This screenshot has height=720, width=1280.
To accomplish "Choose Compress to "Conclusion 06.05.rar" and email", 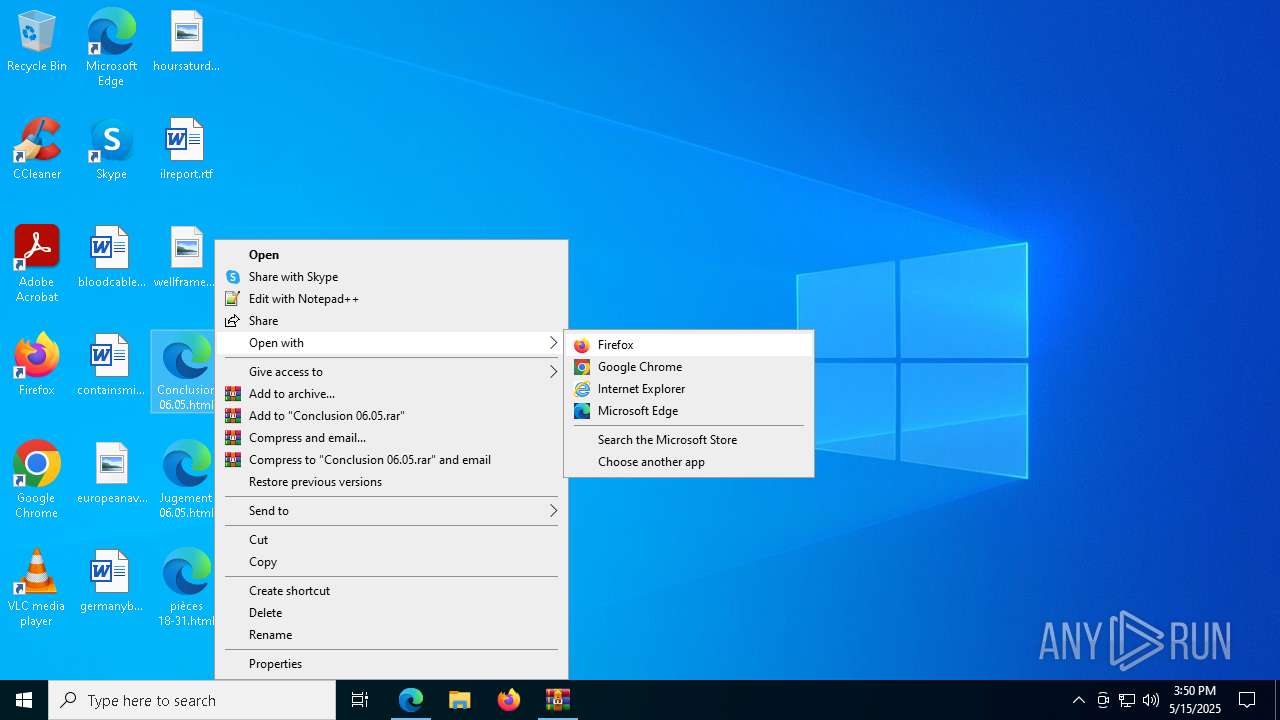I will point(391,460).
